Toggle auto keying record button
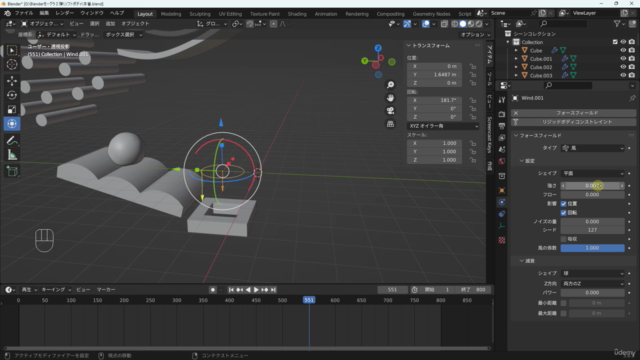640x360 pixels. point(213,290)
